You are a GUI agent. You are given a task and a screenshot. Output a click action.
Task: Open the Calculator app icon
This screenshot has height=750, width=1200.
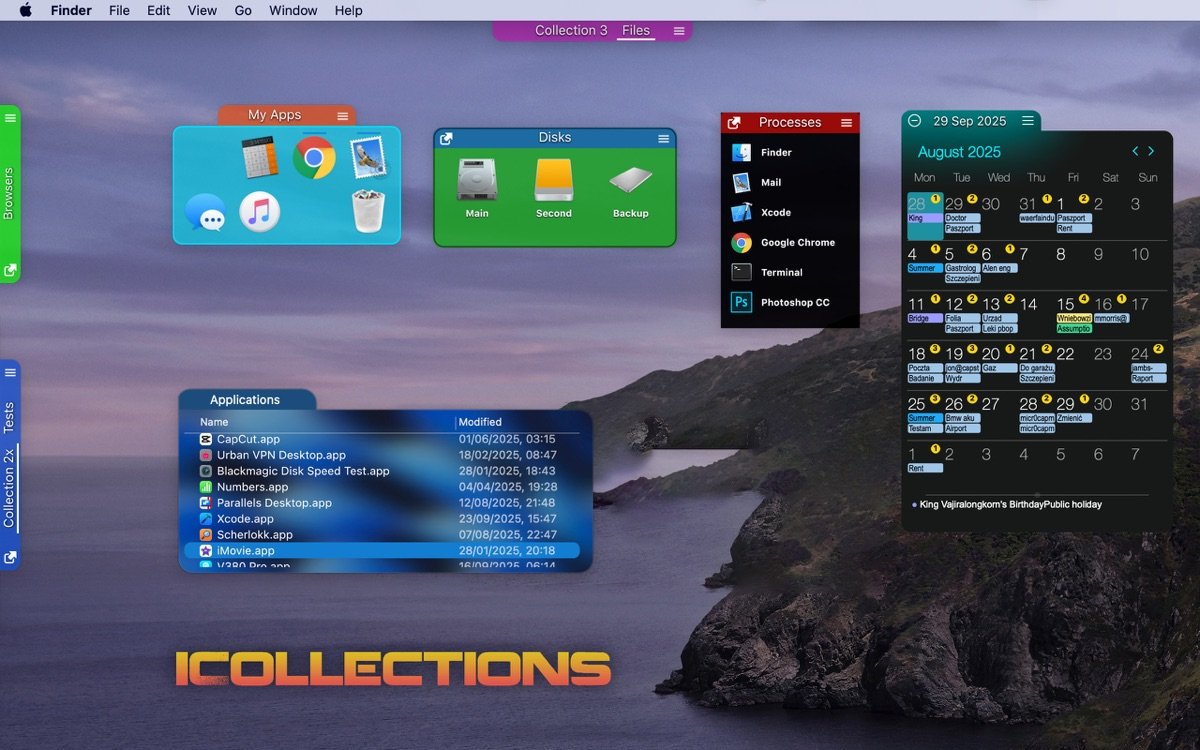(259, 158)
